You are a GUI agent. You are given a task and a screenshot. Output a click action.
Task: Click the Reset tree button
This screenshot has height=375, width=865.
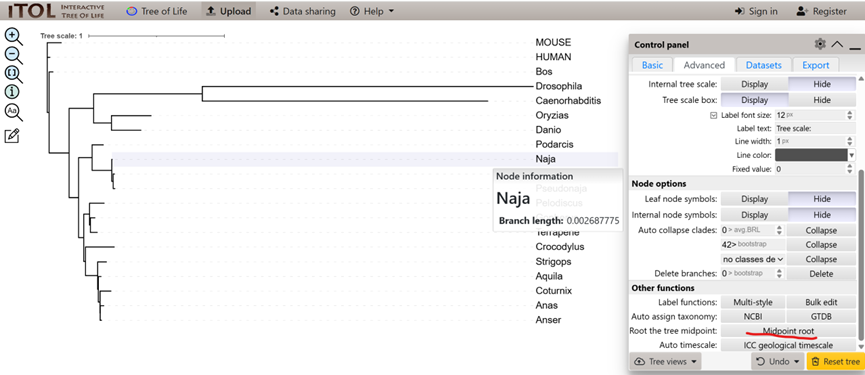point(835,362)
